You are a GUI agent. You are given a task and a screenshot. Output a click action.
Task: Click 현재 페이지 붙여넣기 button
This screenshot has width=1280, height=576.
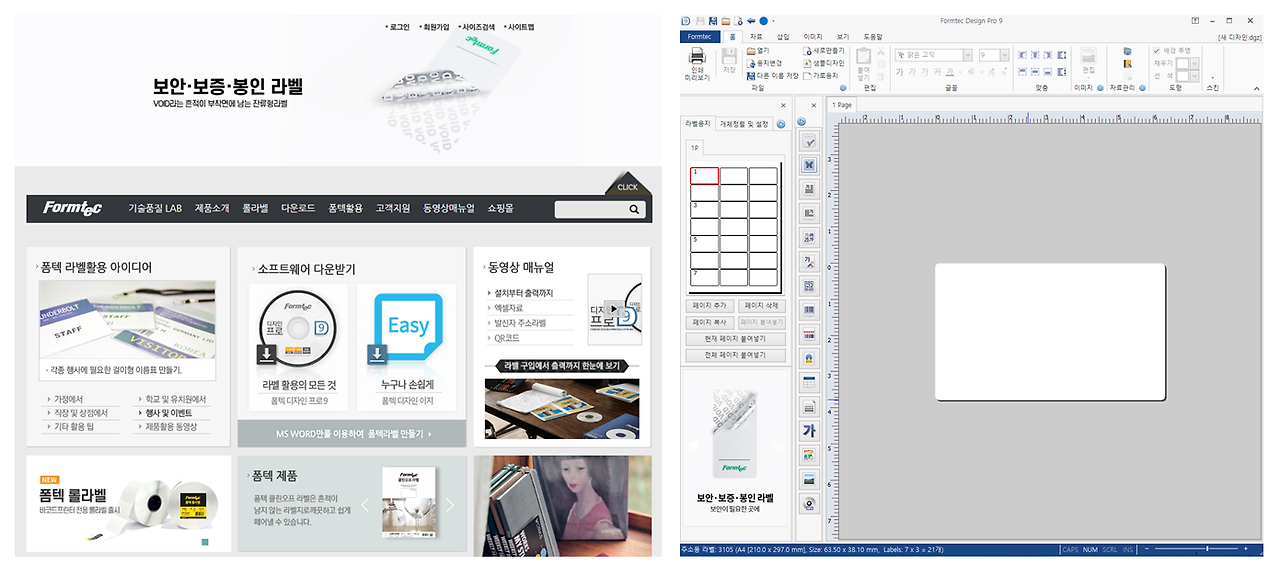coord(736,339)
